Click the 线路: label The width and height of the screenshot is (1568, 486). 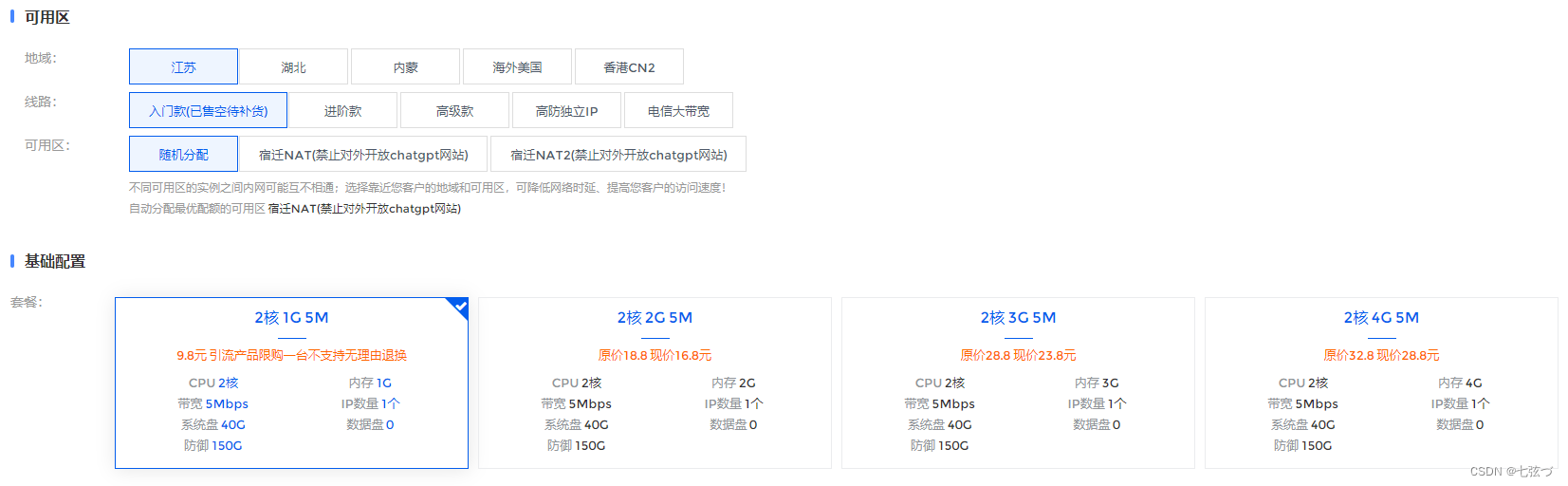tap(41, 102)
